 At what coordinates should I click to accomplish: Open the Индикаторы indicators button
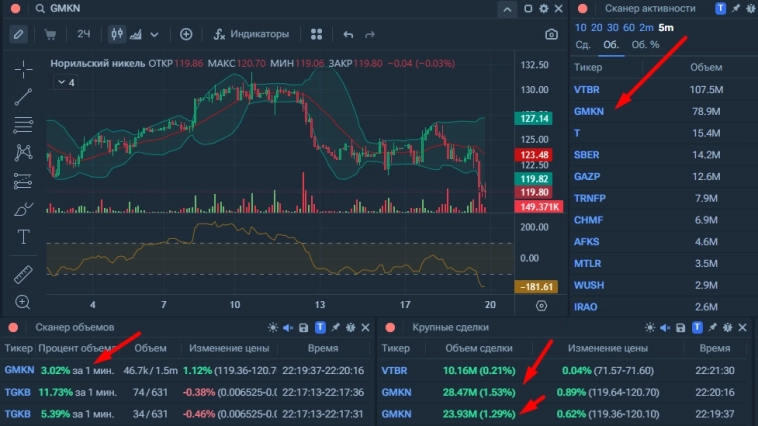[x=251, y=34]
